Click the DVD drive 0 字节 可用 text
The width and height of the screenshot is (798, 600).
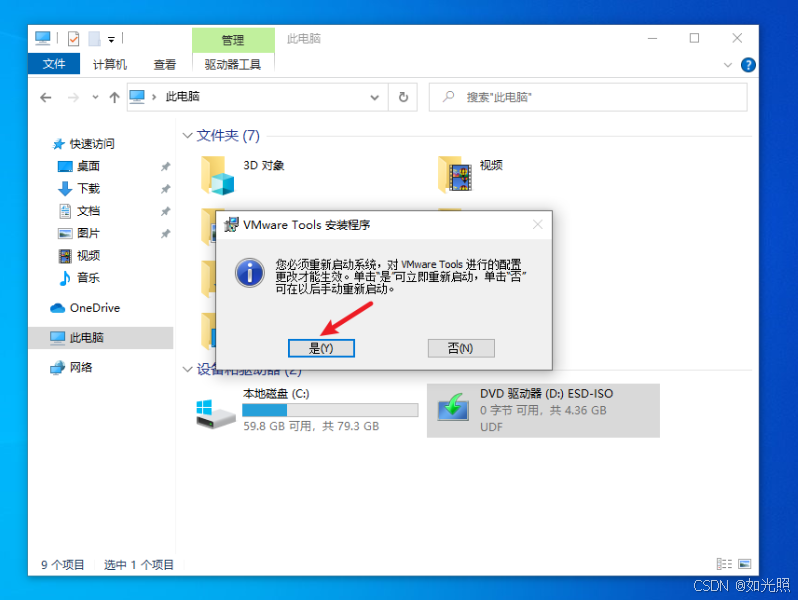[543, 410]
